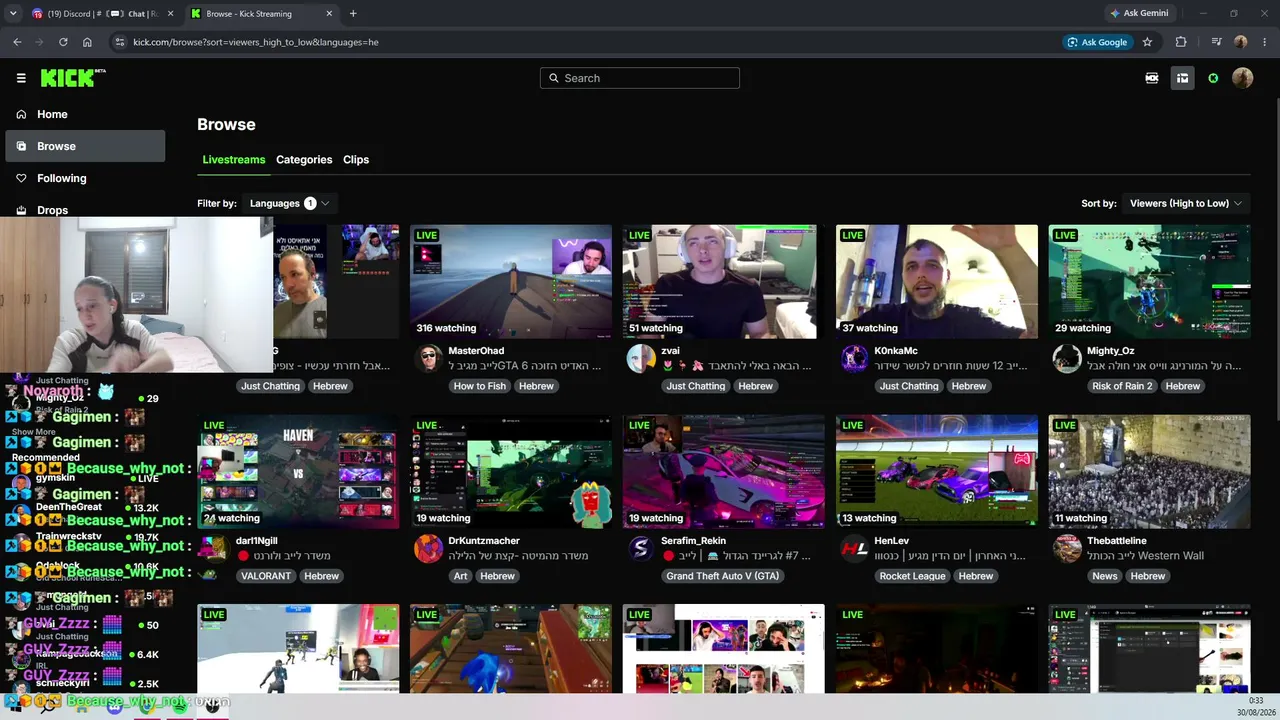Open MasterOhad's stream thumbnail with 316 watching
The height and width of the screenshot is (720, 1280).
coord(511,282)
